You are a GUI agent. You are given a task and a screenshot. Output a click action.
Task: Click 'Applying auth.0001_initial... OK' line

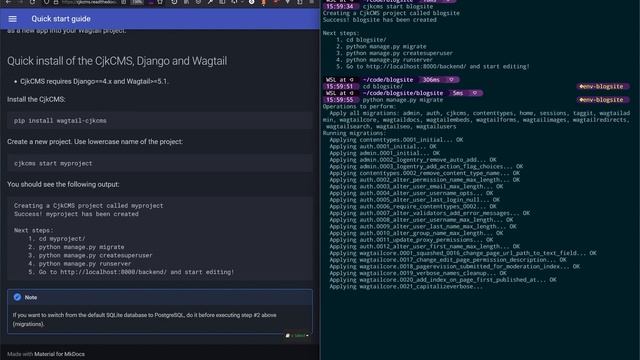coord(383,146)
